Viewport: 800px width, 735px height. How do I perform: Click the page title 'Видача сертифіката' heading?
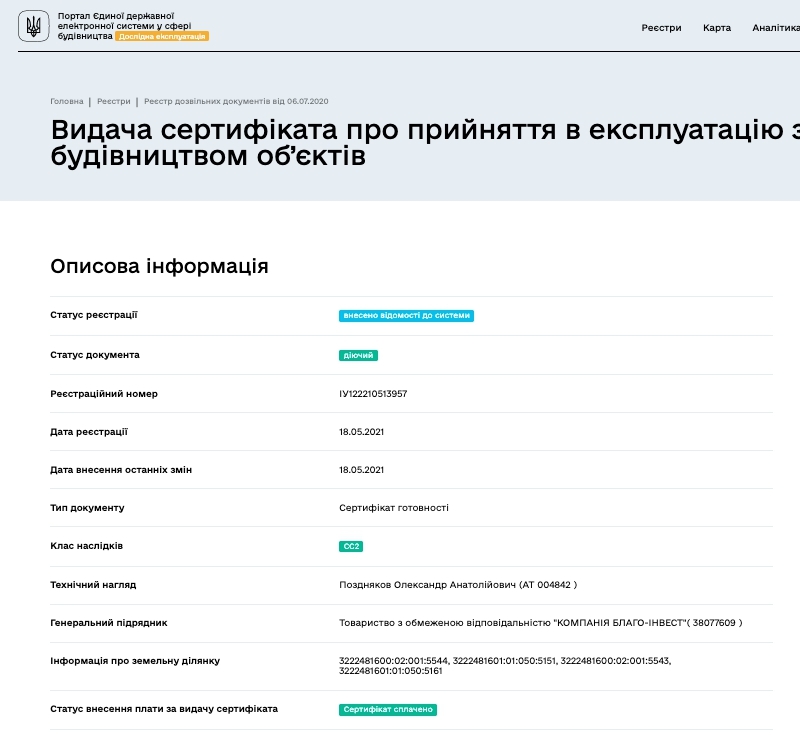(425, 142)
